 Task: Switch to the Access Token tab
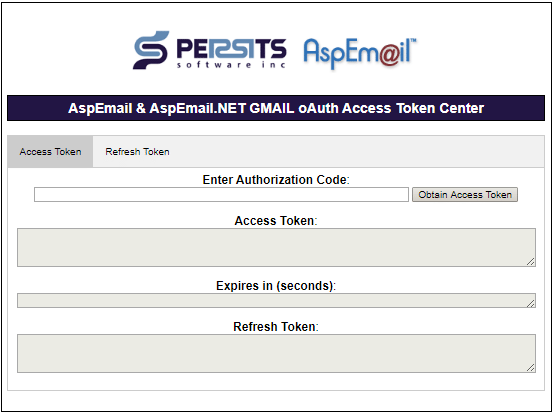point(50,152)
